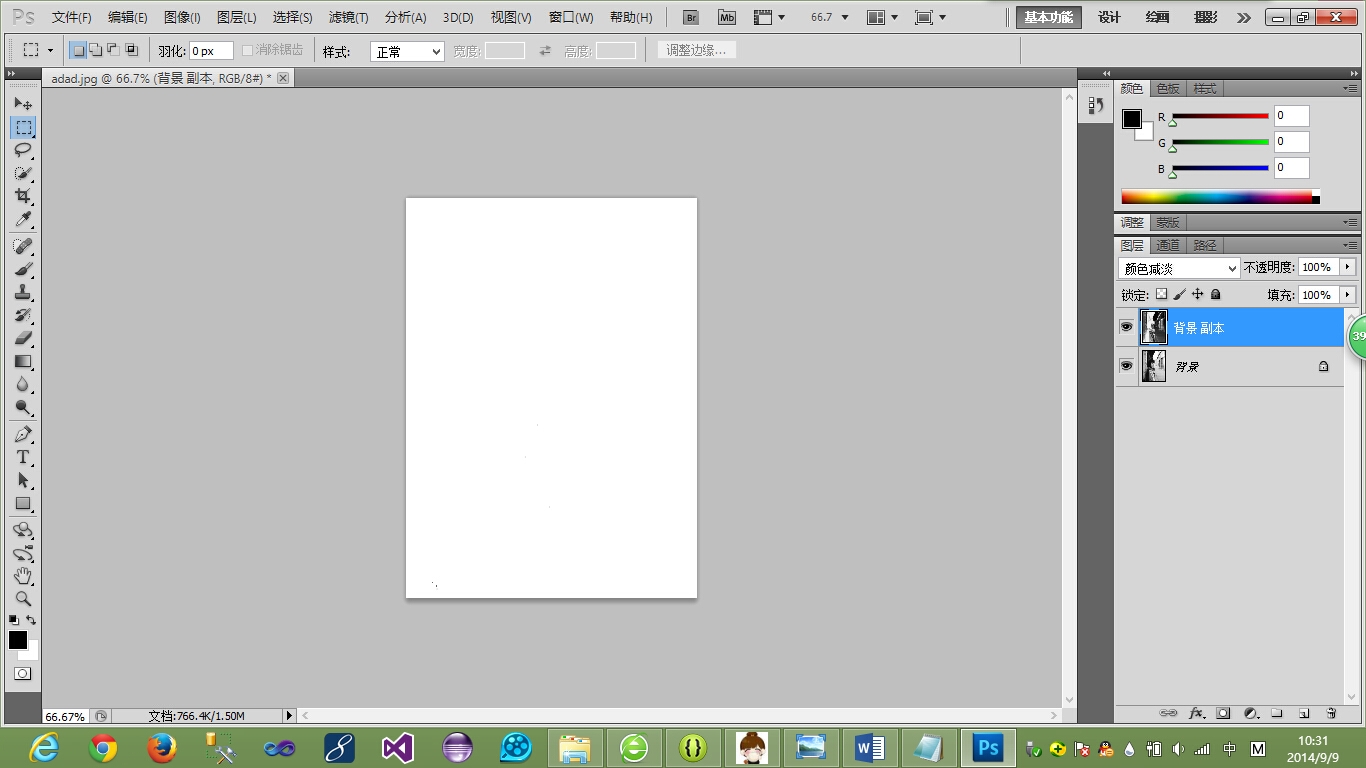The height and width of the screenshot is (768, 1366).
Task: Open Arrange Documents dropdown
Action: (x=882, y=17)
